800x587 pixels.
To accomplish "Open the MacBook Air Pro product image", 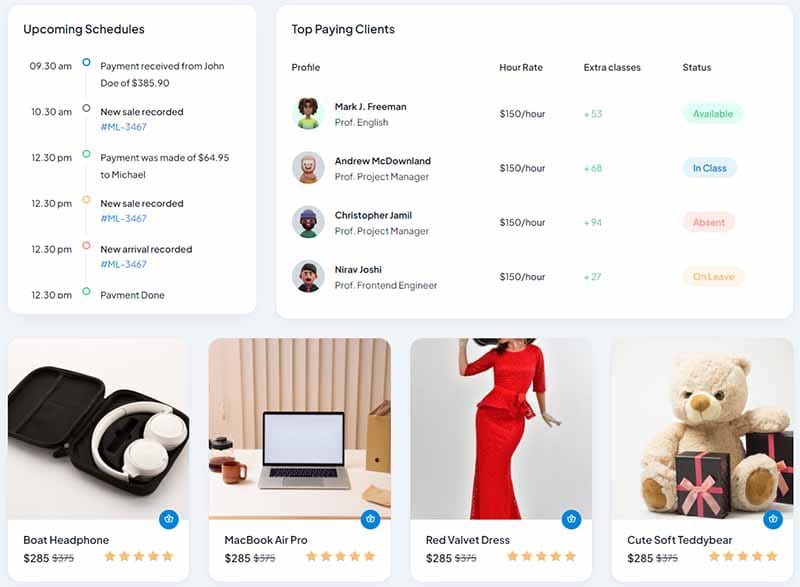I will coord(300,428).
